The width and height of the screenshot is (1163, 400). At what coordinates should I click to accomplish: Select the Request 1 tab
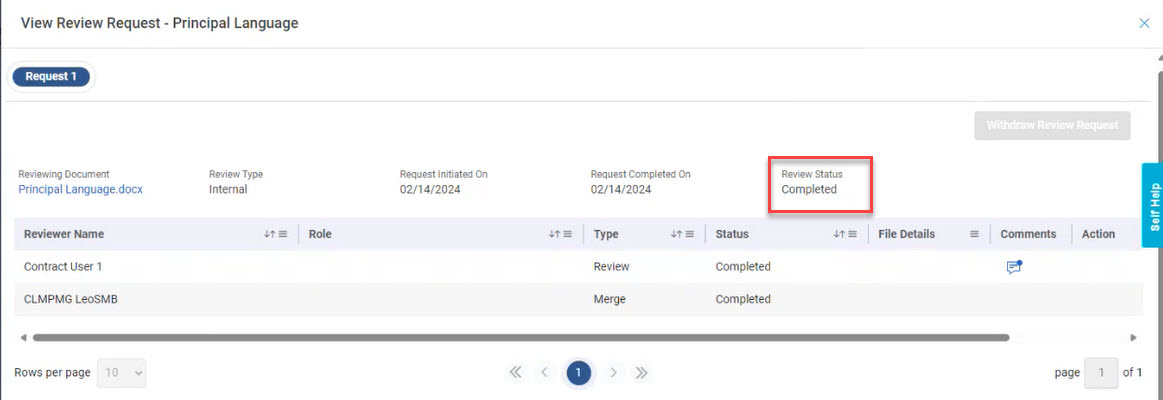pos(51,76)
